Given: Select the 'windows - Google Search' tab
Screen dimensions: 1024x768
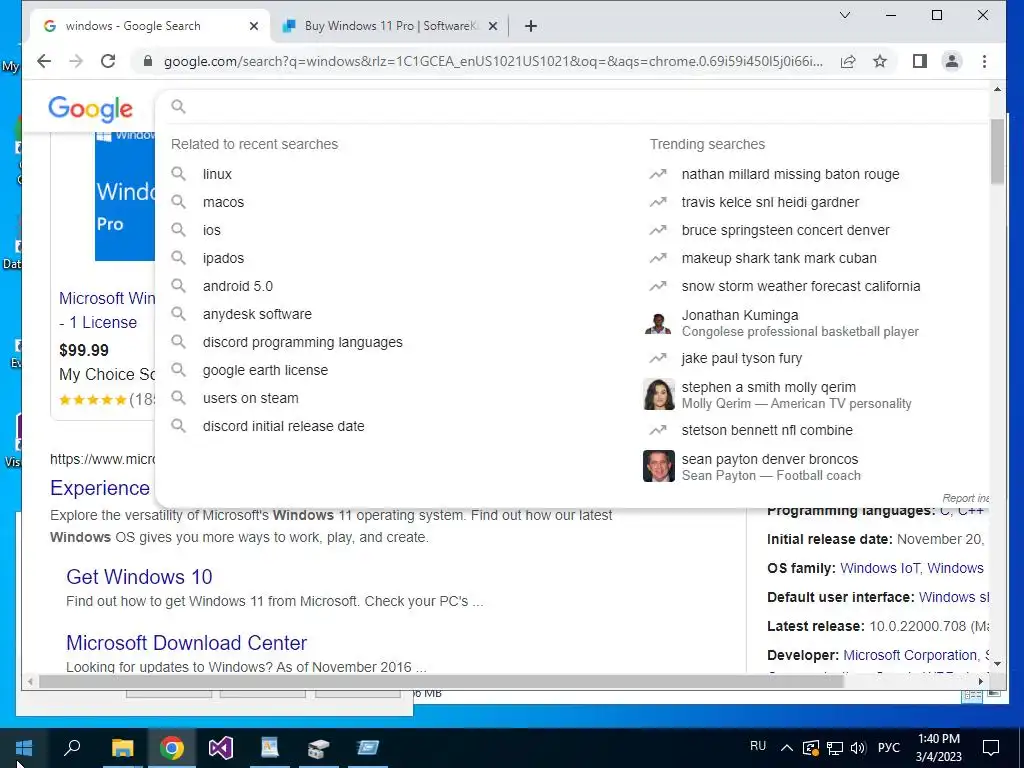Looking at the screenshot, I should coord(150,26).
